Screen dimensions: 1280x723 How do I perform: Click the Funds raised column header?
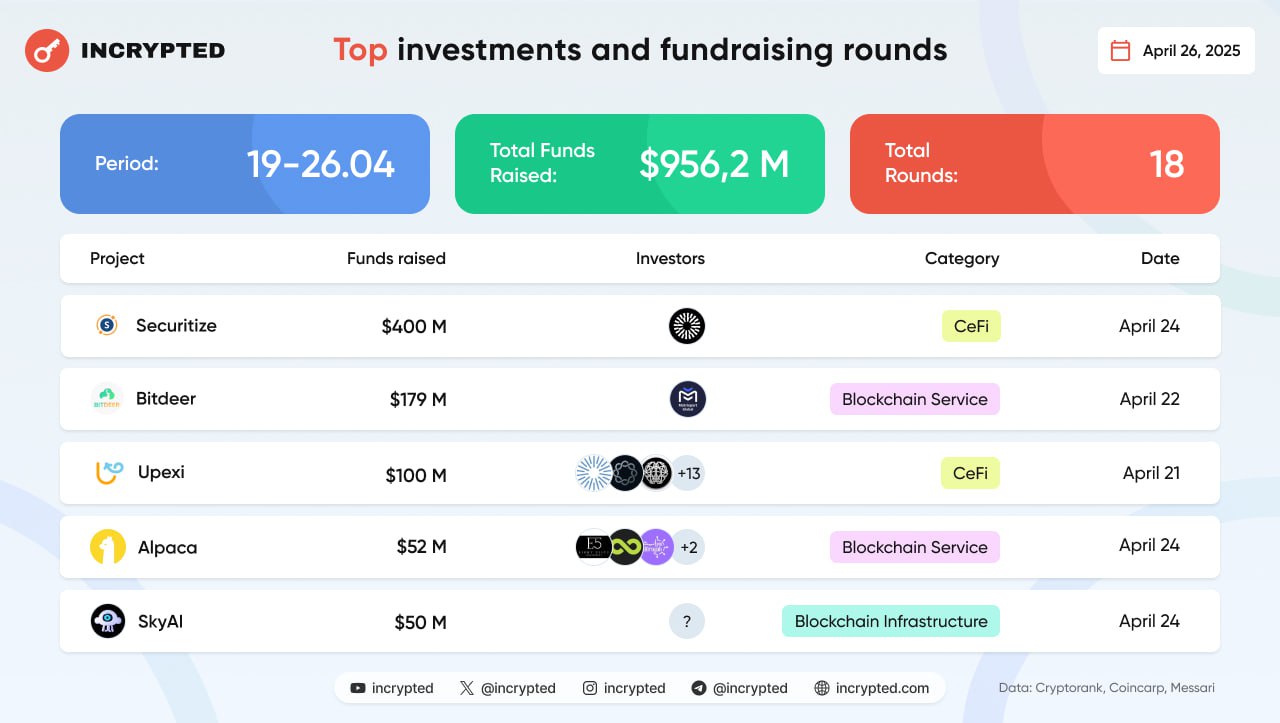pos(396,258)
